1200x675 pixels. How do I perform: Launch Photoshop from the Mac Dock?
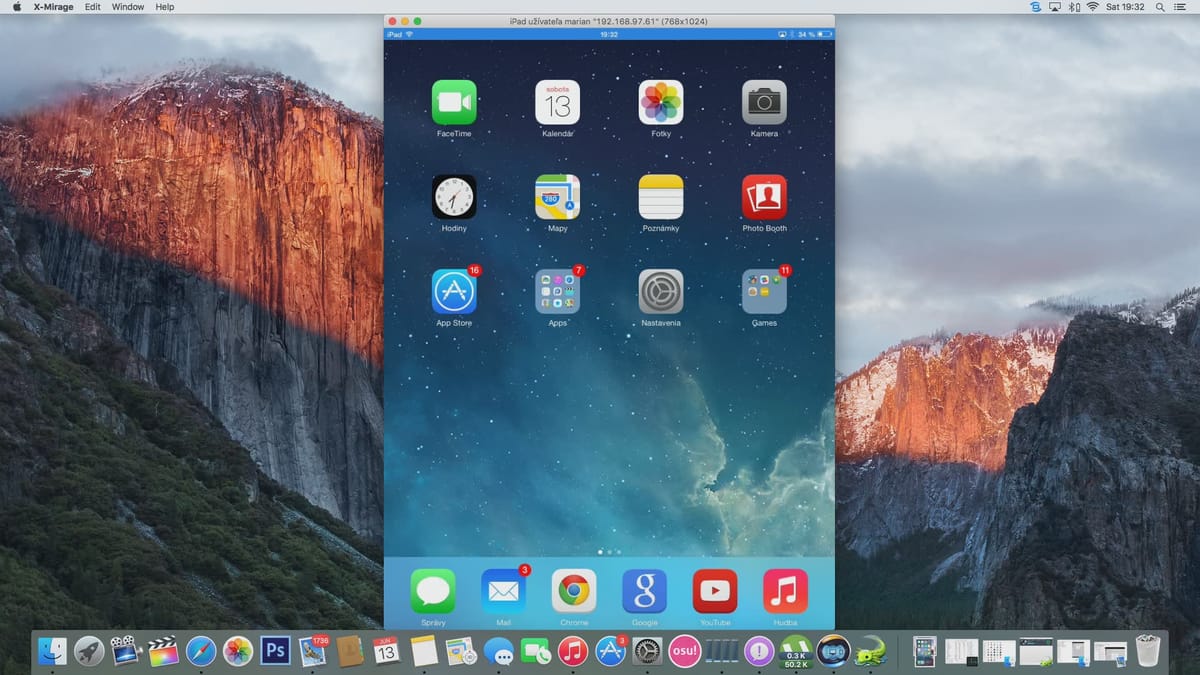click(x=275, y=652)
